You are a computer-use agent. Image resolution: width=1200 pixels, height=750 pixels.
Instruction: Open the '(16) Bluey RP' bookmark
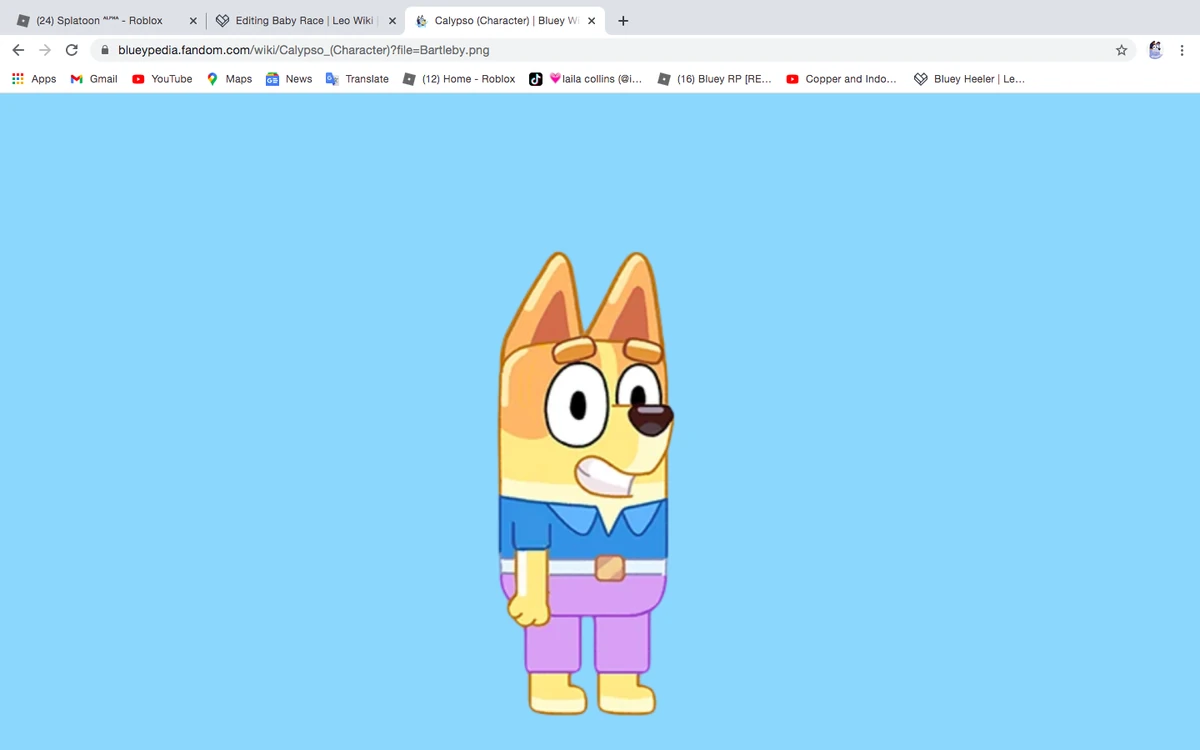pos(715,78)
